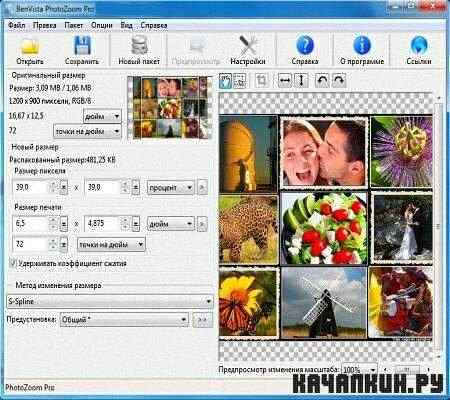Click the print height calculator button
Screen dimensions: 450x400
pos(135,224)
